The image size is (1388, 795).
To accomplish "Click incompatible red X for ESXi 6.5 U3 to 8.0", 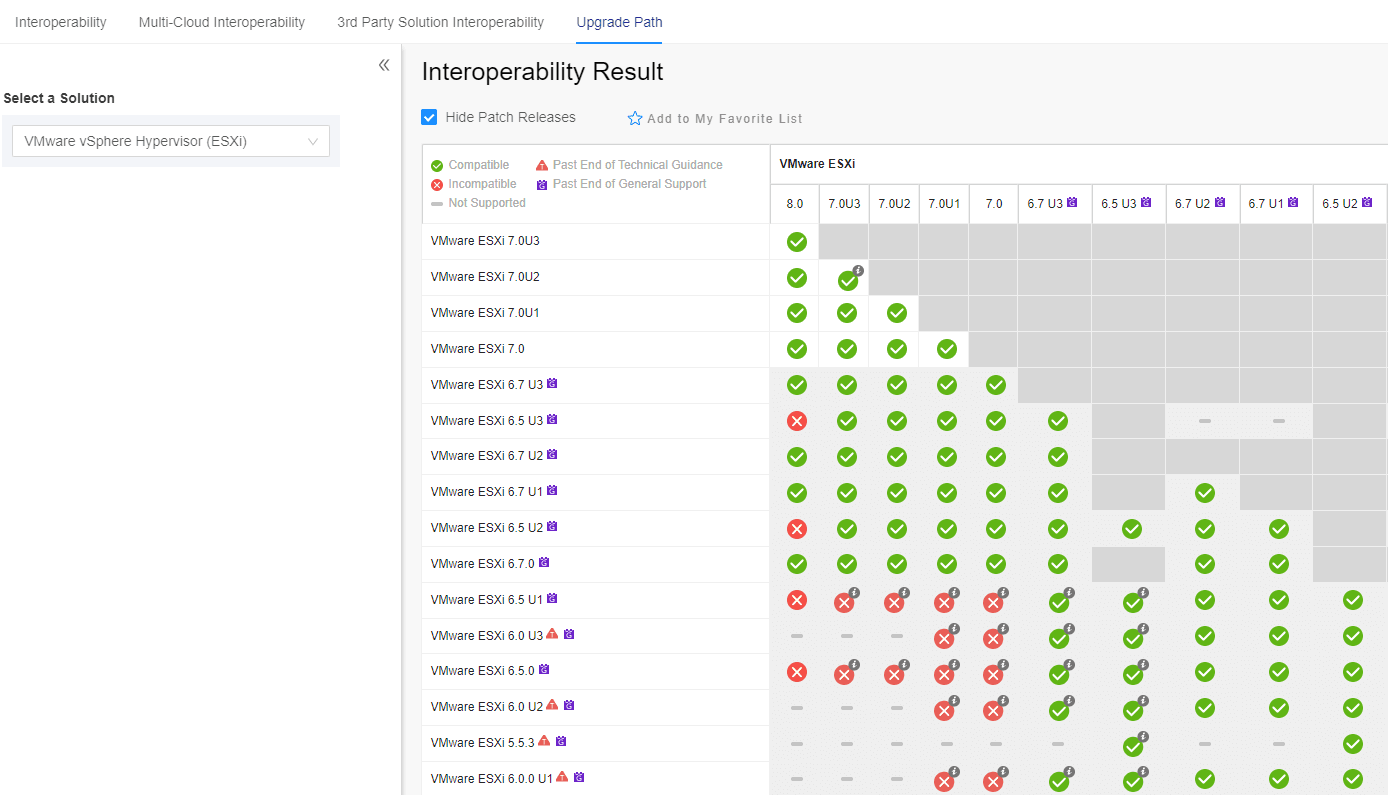I will tap(796, 421).
